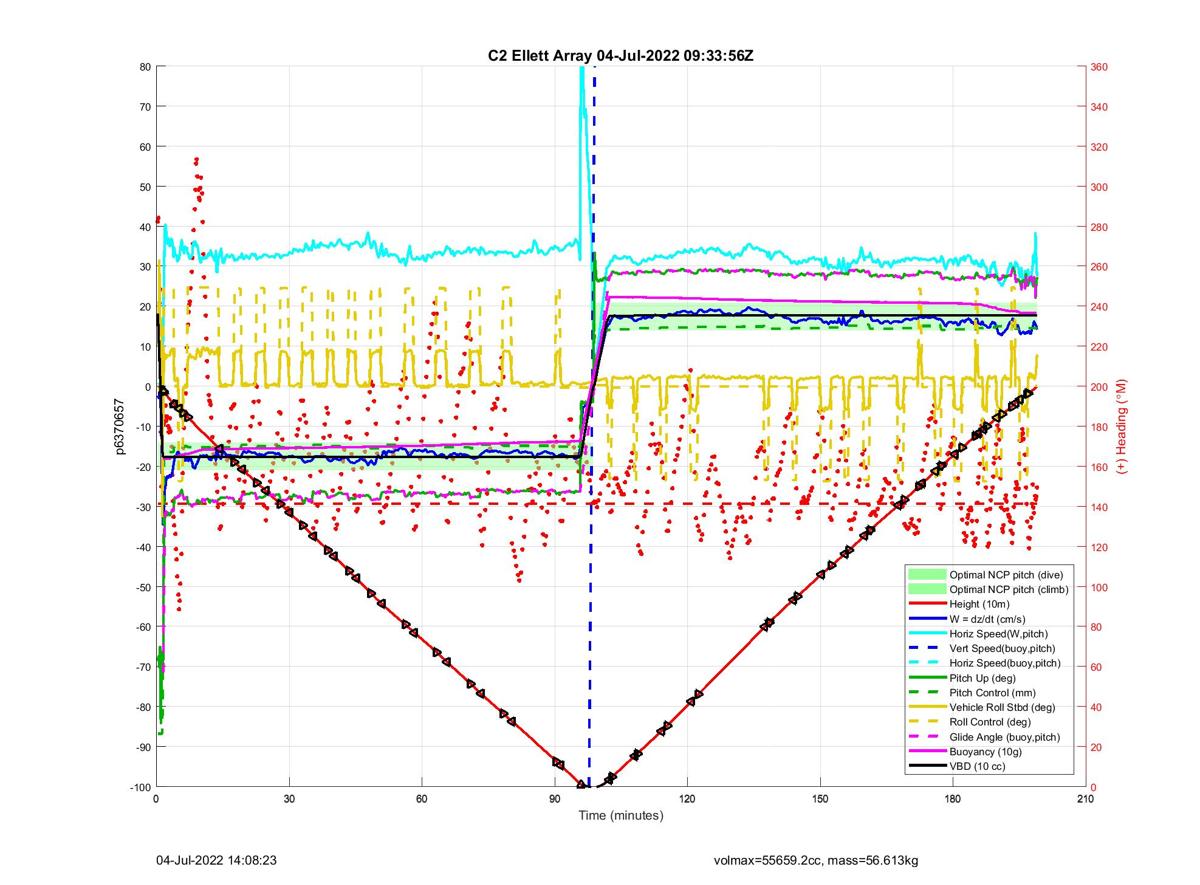Click the footer timestamp "04-Jul-2022 14:08:23"

pos(216,859)
